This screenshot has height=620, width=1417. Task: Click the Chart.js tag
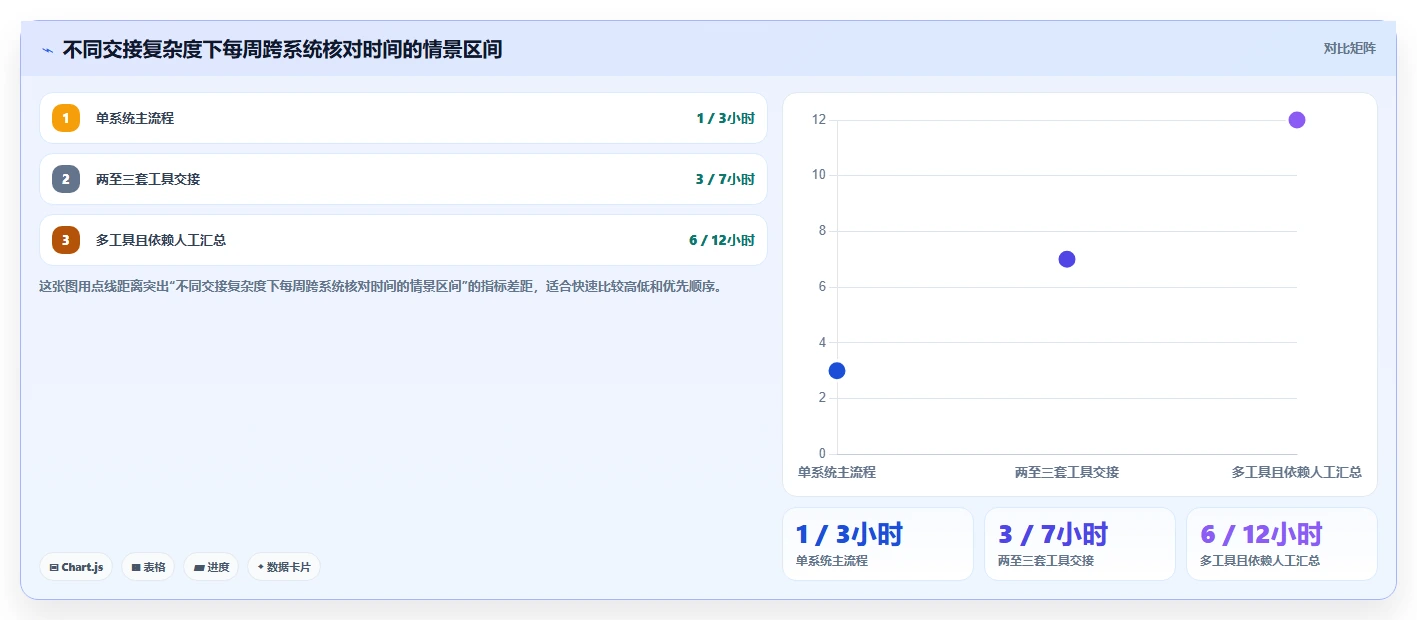[x=76, y=567]
